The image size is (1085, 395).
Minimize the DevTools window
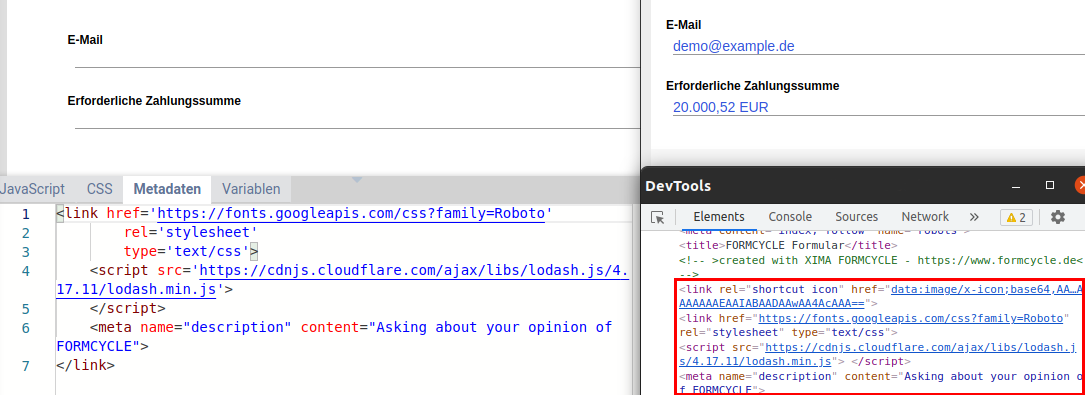click(x=1016, y=186)
